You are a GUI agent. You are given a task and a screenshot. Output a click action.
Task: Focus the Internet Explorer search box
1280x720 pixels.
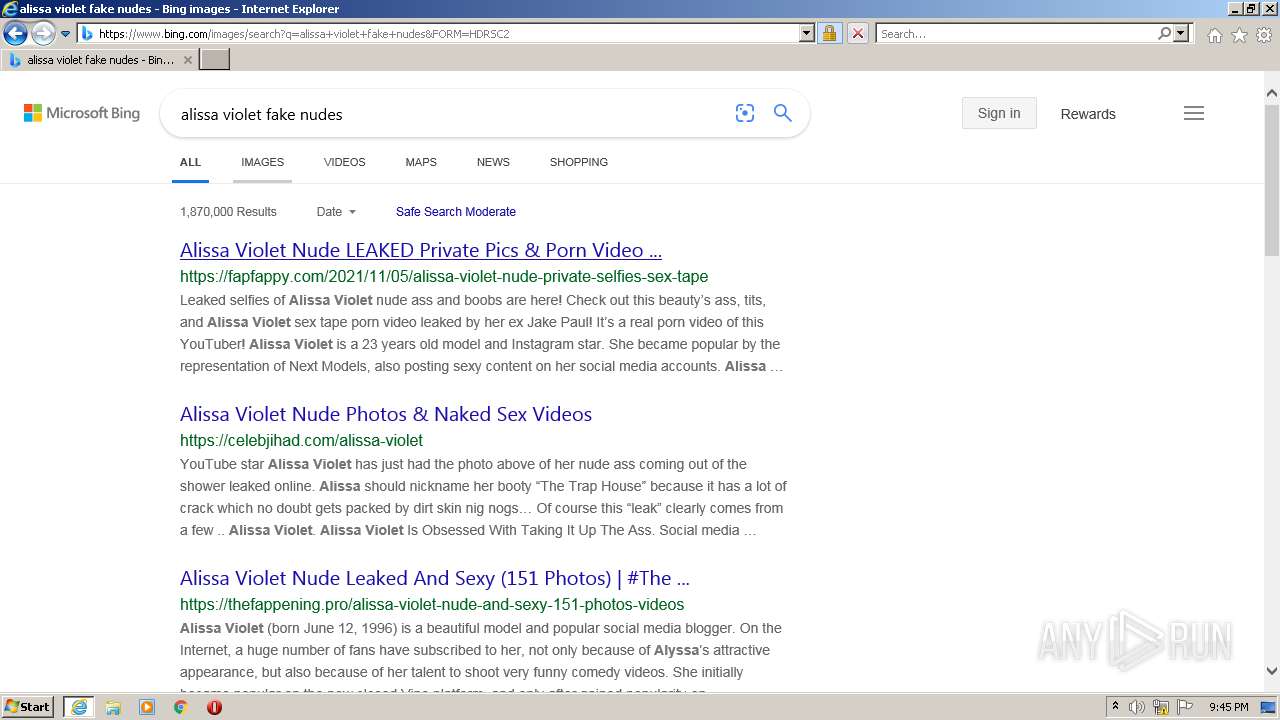(1015, 34)
